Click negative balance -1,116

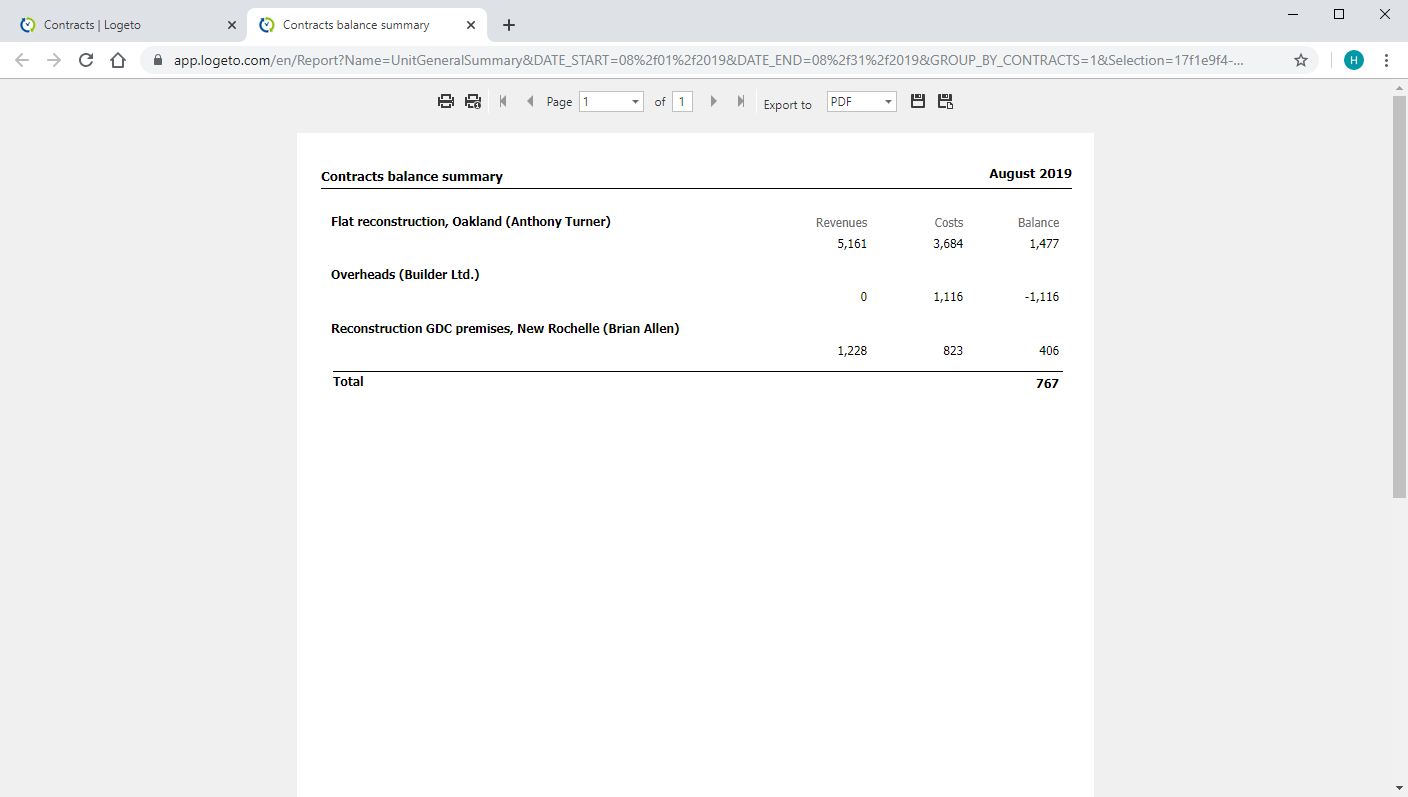(x=1042, y=297)
